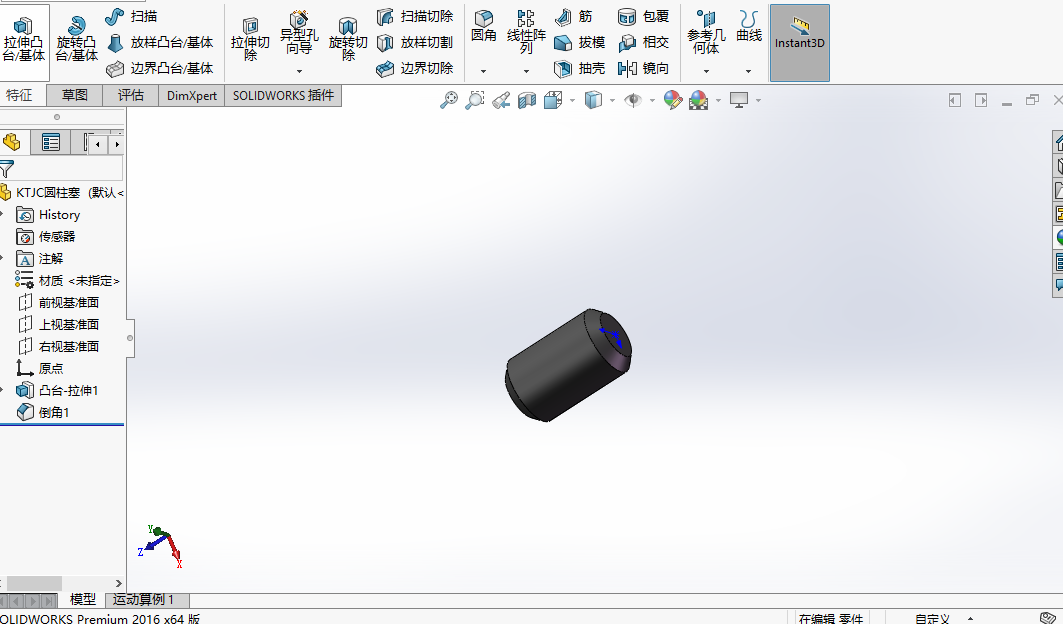Open the PropertyManager panel tab
This screenshot has width=1063, height=624.
51,142
